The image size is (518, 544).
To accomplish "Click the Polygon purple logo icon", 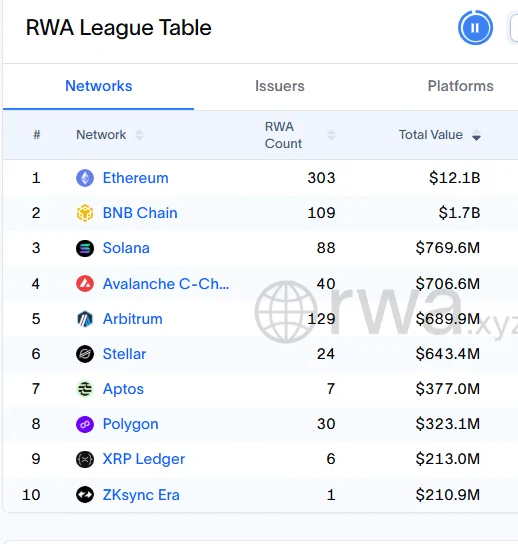I will pos(85,424).
